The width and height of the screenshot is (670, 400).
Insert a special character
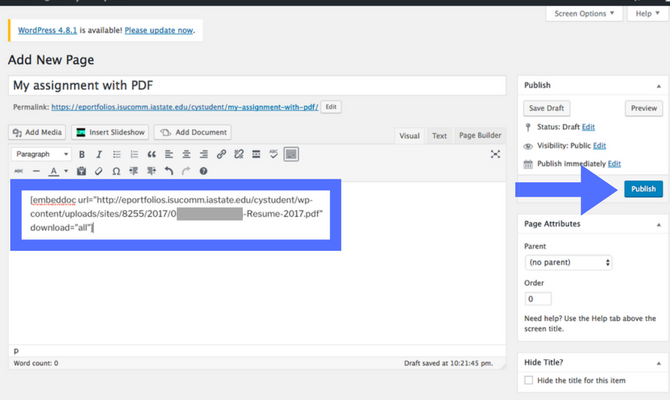tap(116, 171)
